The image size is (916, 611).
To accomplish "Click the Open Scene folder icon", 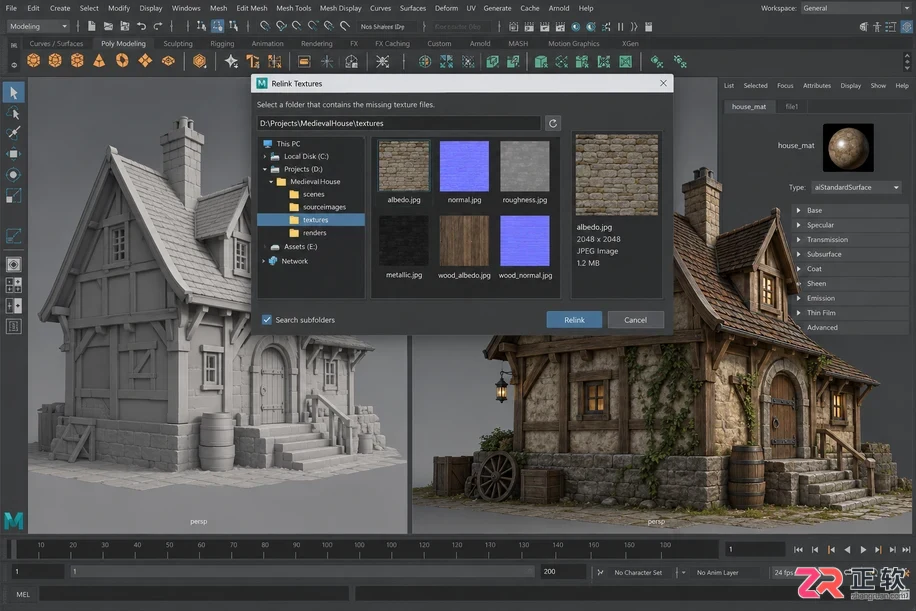I will coord(108,26).
